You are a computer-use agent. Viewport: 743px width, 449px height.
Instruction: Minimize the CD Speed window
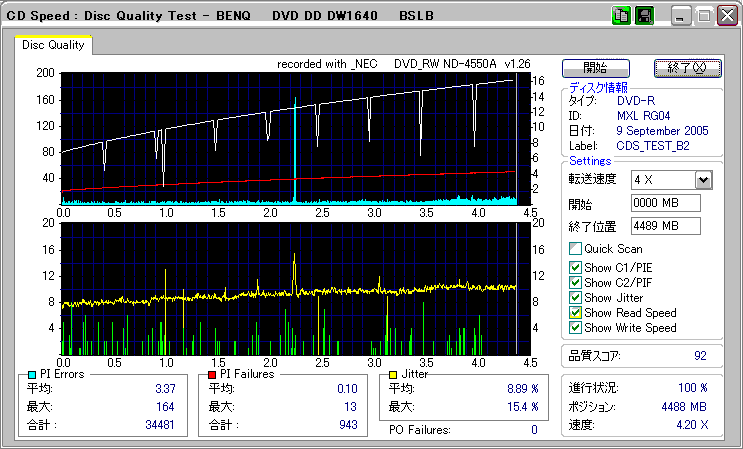[x=682, y=17]
